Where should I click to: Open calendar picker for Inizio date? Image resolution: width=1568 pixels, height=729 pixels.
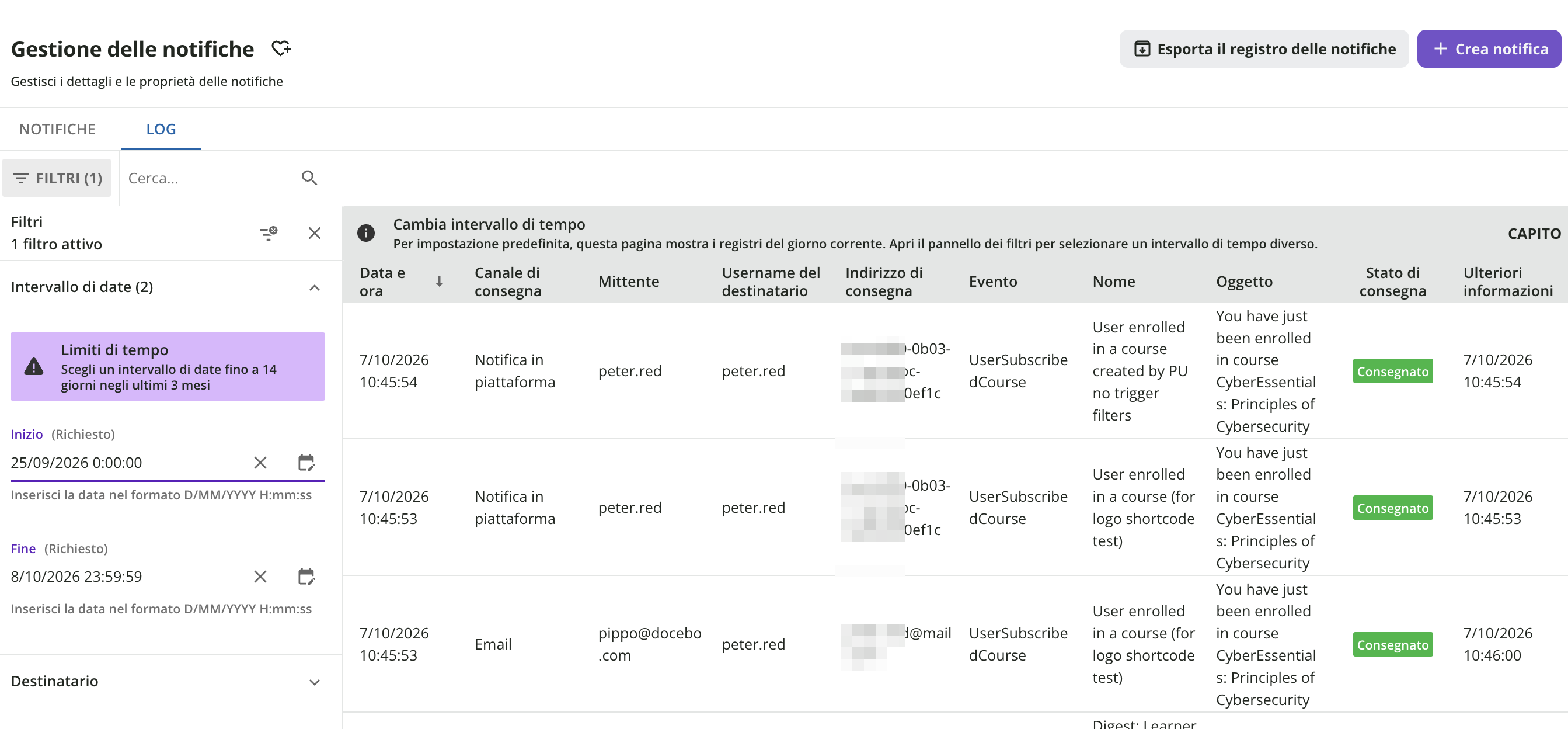pos(306,462)
